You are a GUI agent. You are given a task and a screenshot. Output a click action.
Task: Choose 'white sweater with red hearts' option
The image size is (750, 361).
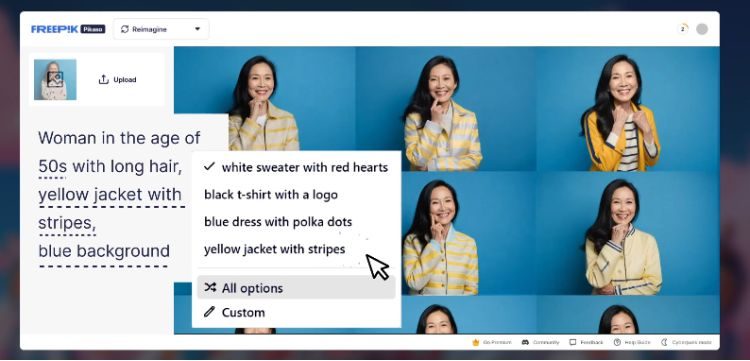pos(296,167)
